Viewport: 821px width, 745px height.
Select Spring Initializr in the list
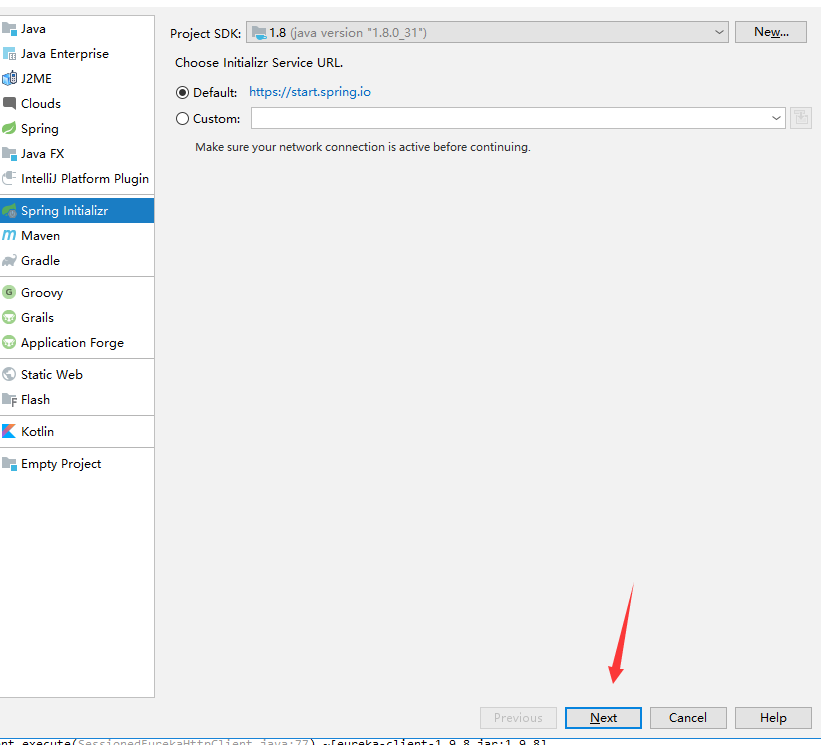pyautogui.click(x=77, y=210)
